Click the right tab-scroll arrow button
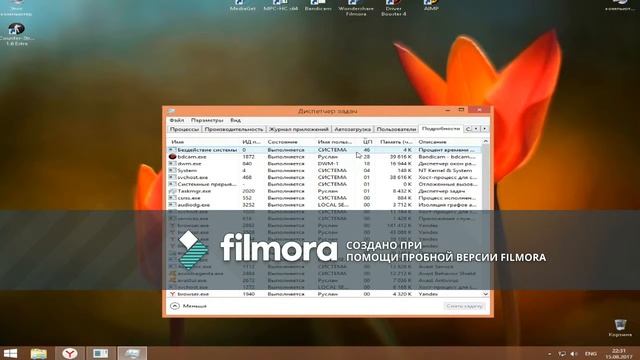This screenshot has height=360, width=640. coord(484,129)
